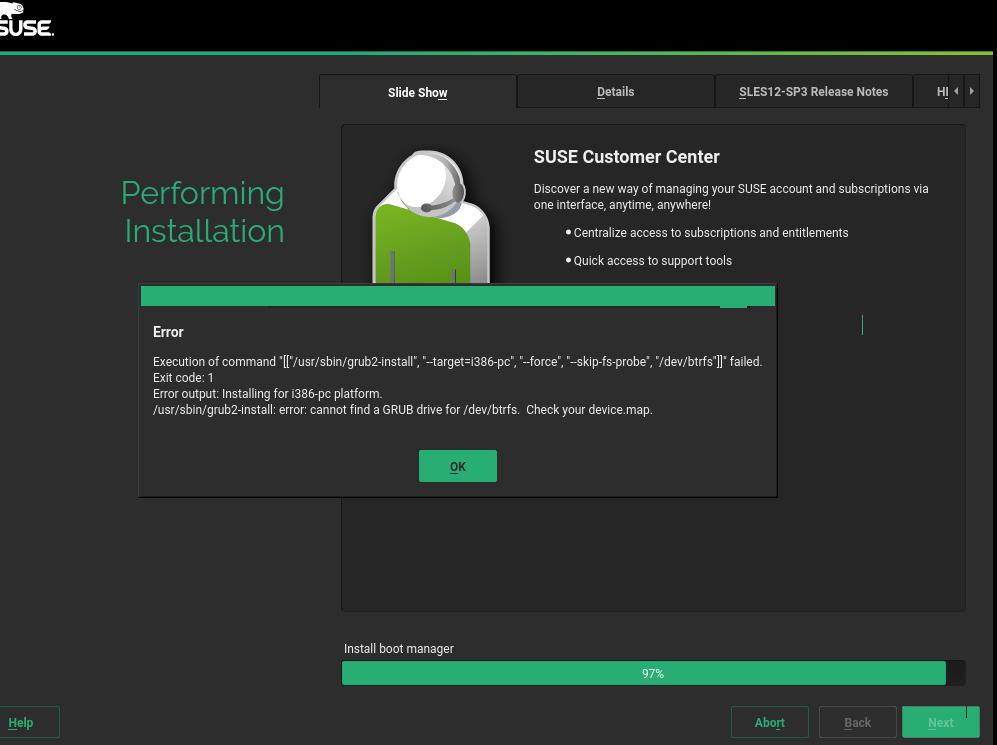Viewport: 997px width, 745px height.
Task: Switch to the Slide Show tab
Action: (x=417, y=92)
